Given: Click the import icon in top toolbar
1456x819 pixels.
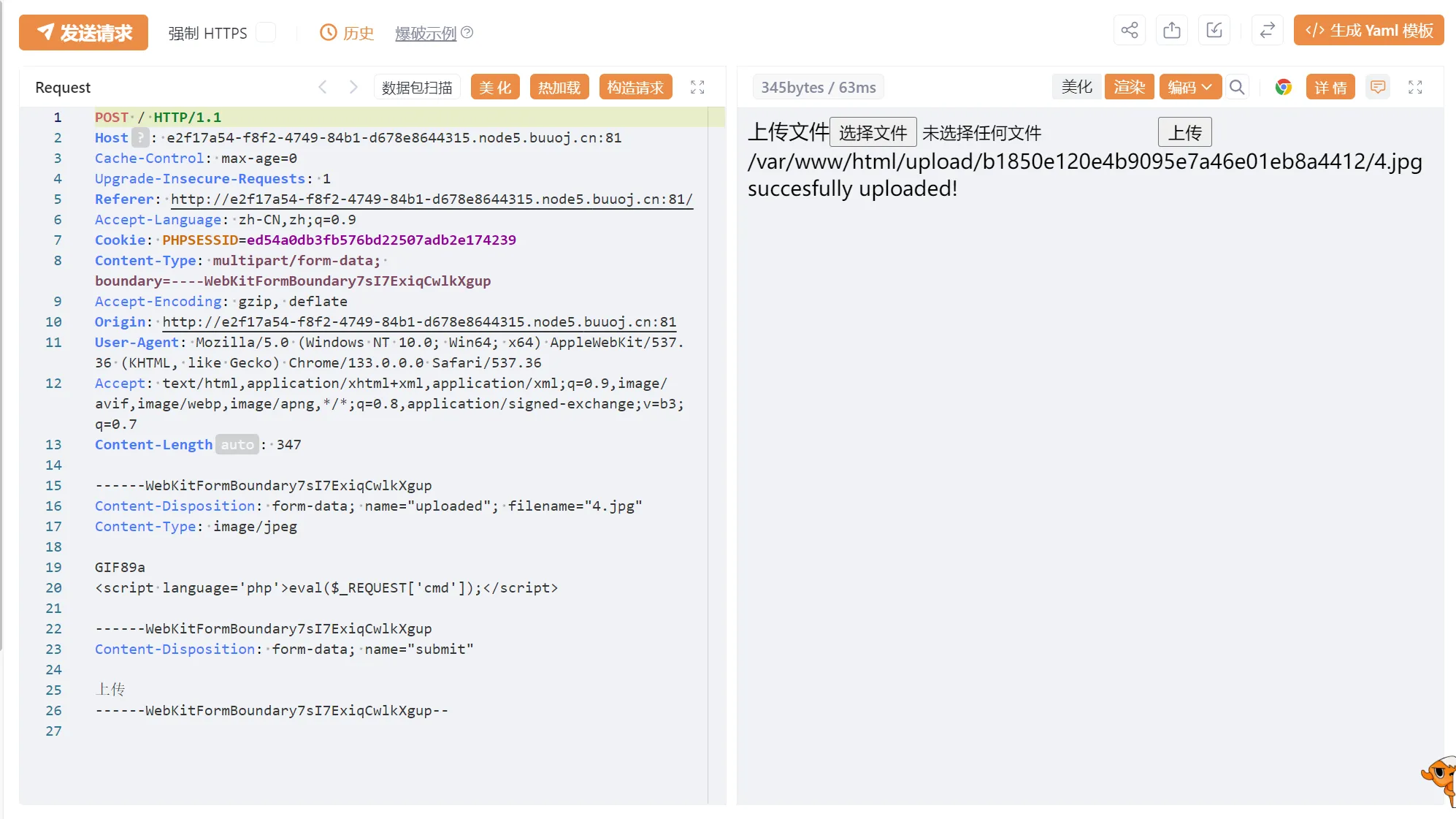Looking at the screenshot, I should (1214, 31).
